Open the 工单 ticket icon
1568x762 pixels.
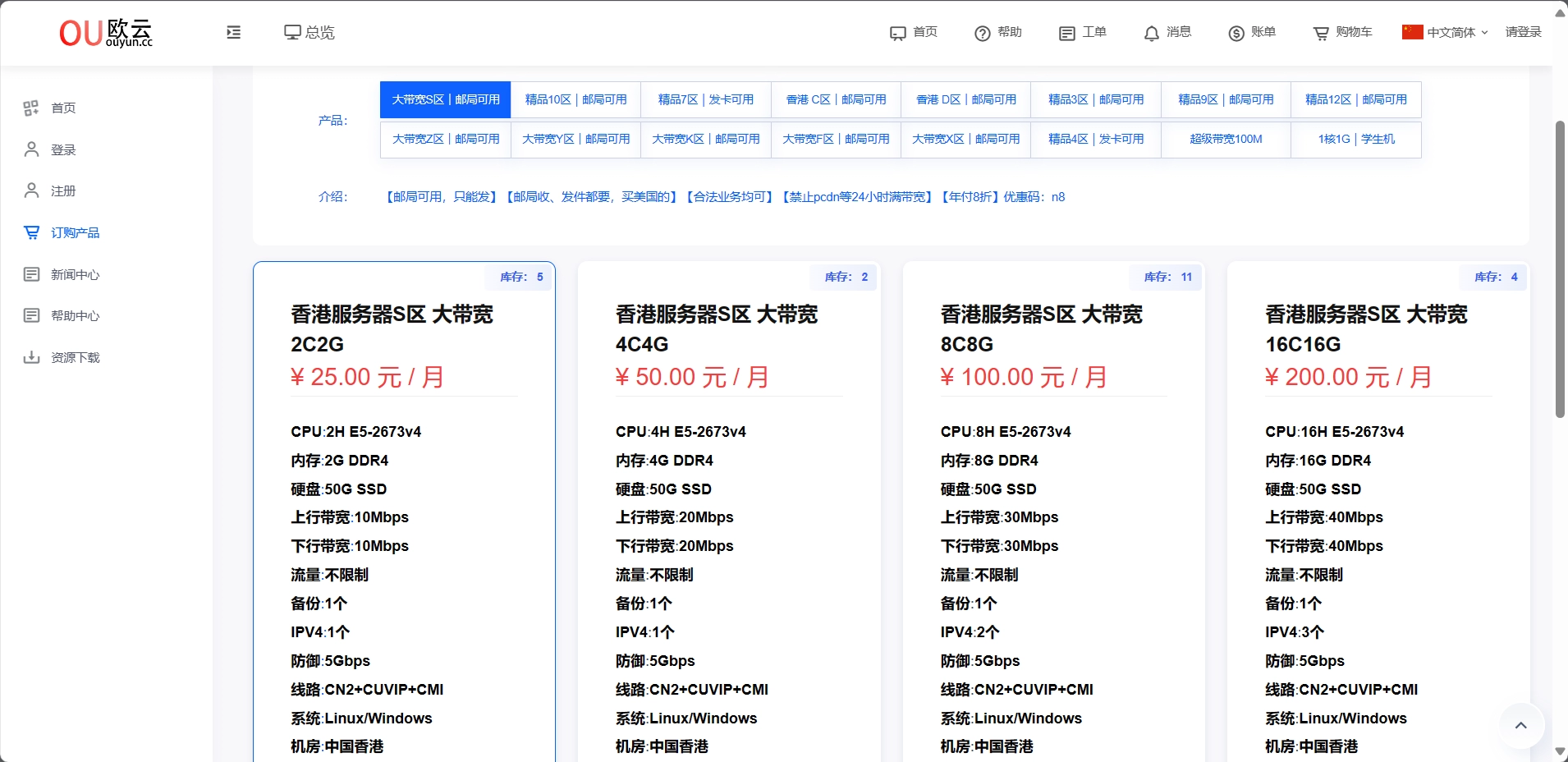click(1067, 34)
